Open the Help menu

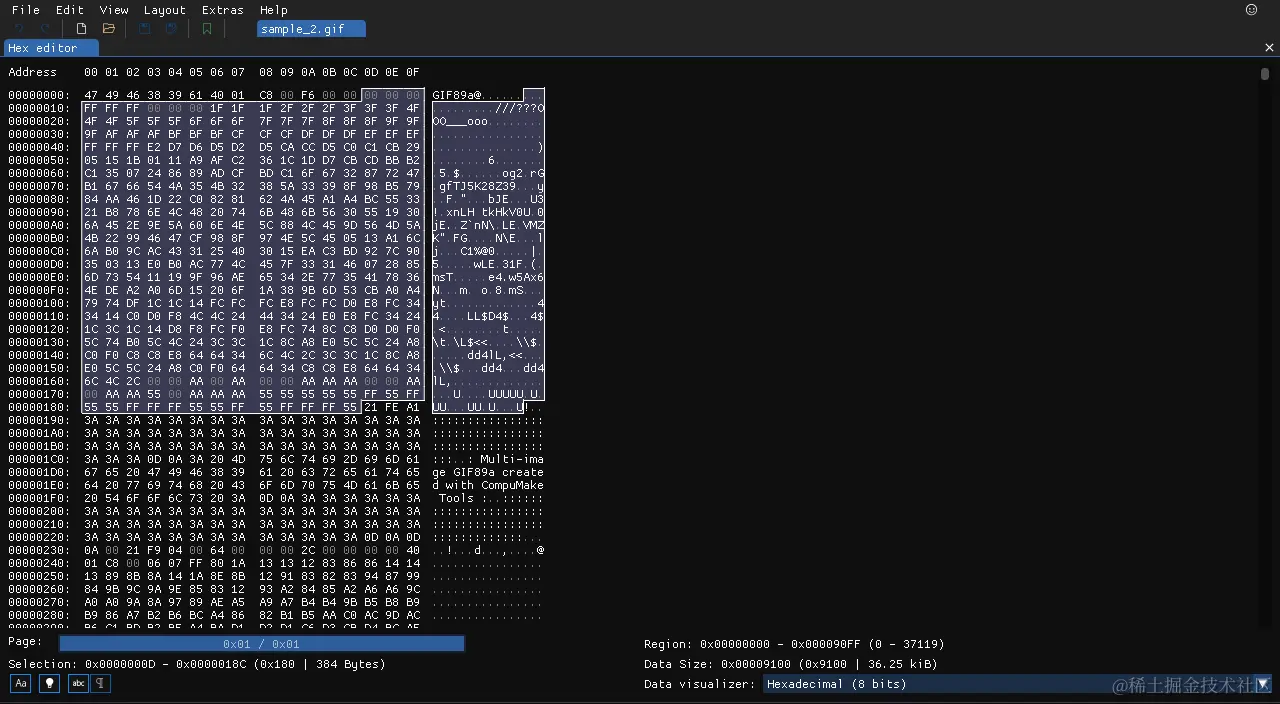click(x=274, y=10)
